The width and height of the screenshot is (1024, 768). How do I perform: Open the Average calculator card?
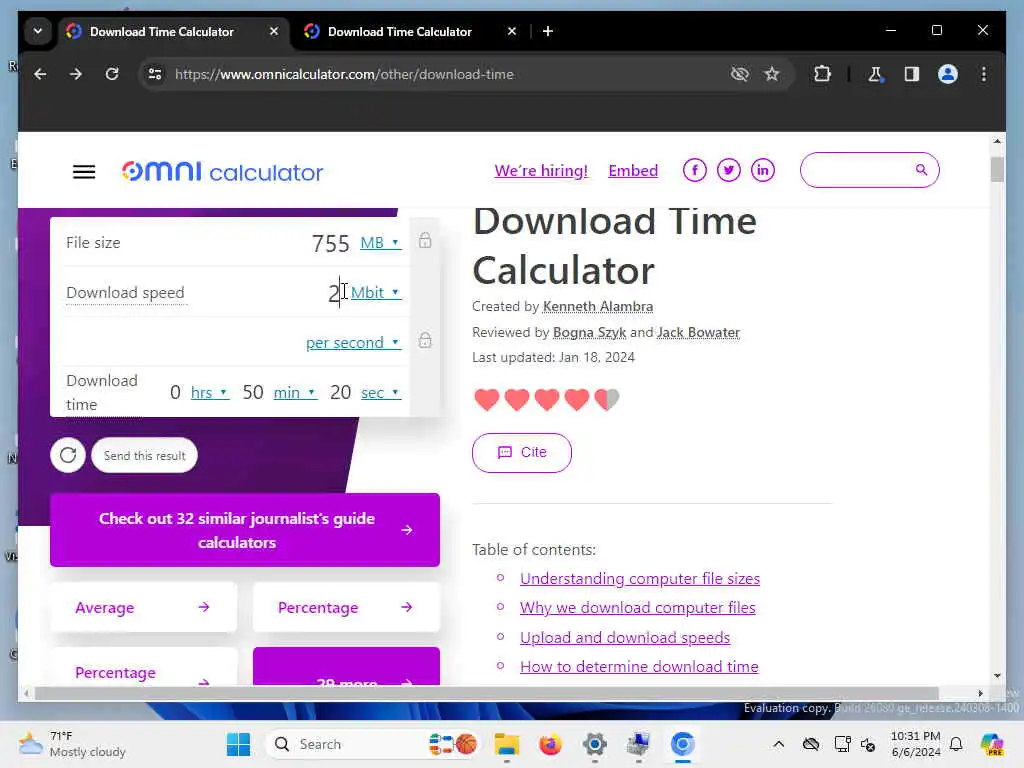point(144,607)
